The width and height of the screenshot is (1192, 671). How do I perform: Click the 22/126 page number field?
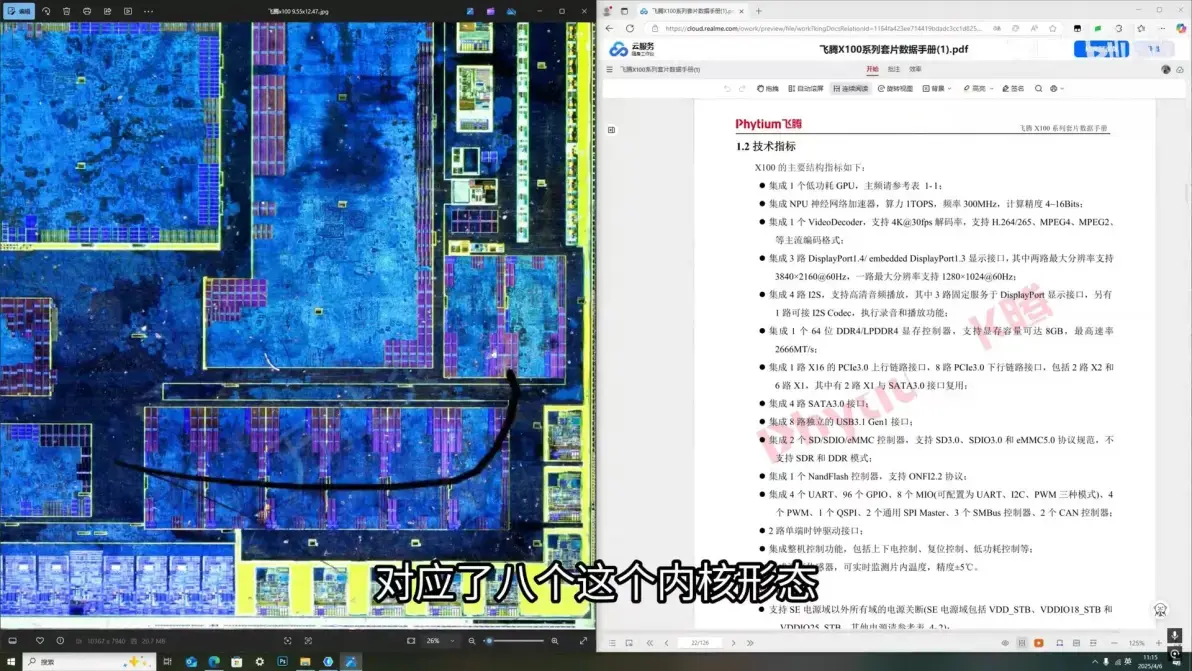coord(700,643)
